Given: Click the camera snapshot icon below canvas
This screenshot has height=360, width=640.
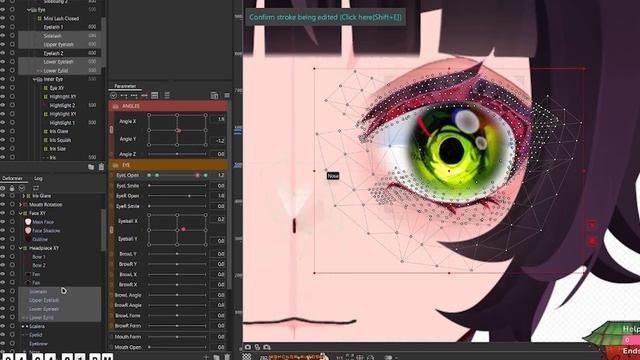Looking at the screenshot, I should coord(248,347).
